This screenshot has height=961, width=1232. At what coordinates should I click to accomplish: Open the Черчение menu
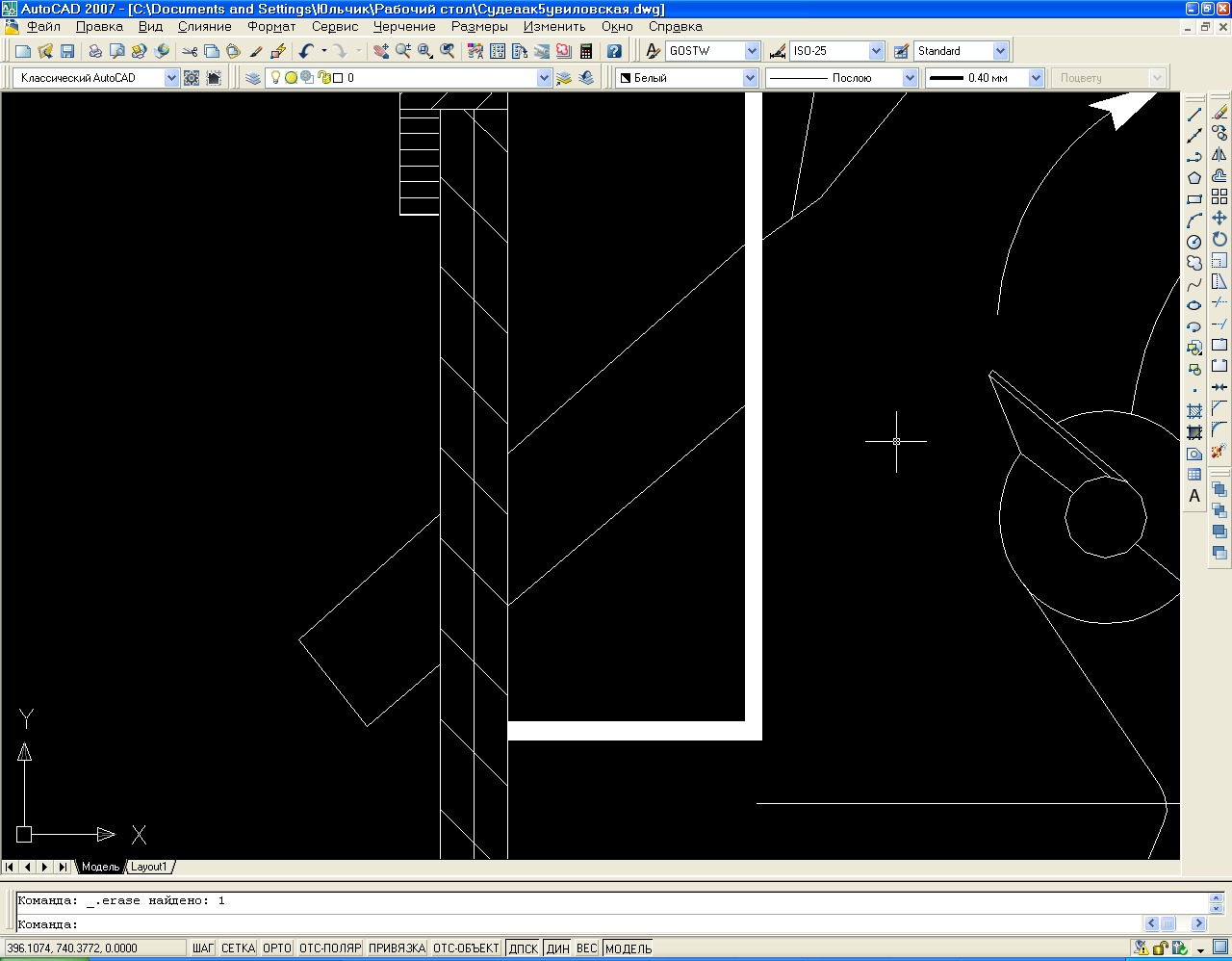click(x=404, y=27)
